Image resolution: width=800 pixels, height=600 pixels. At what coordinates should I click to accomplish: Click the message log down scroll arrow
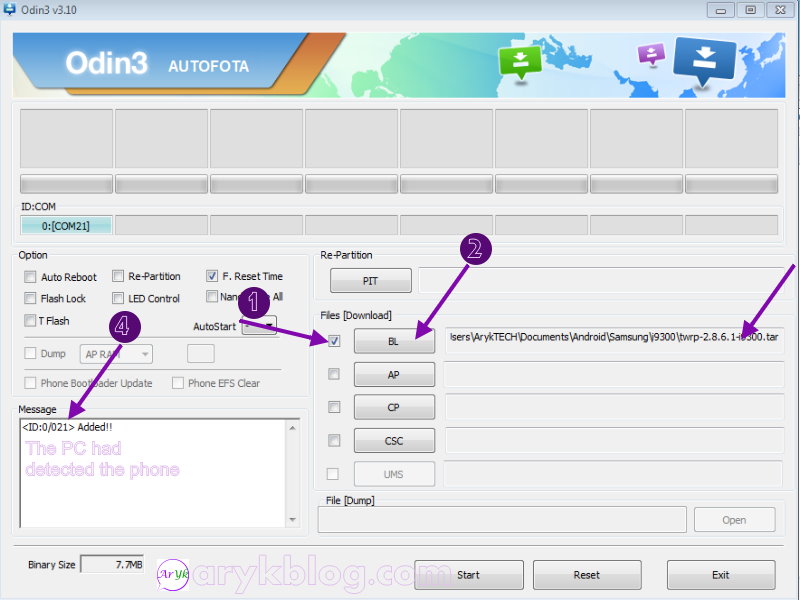[292, 519]
